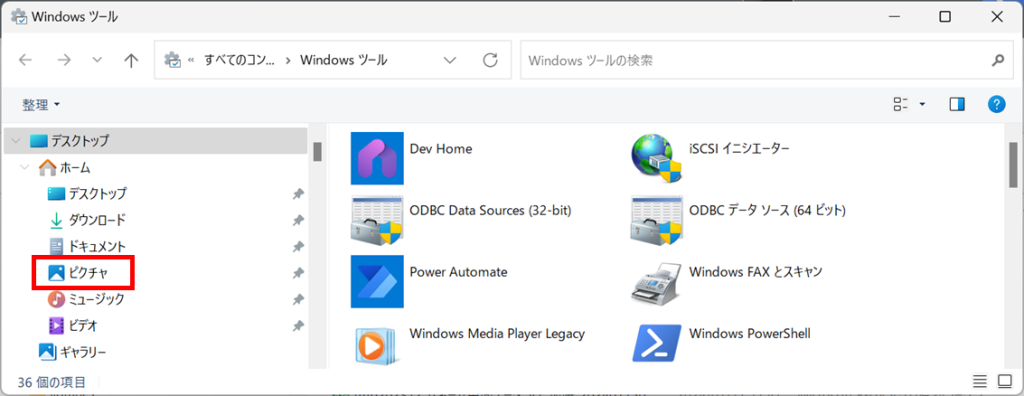Viewport: 1024px width, 396px height.
Task: Collapse the top デスクトップ tree node
Action: (x=16, y=140)
